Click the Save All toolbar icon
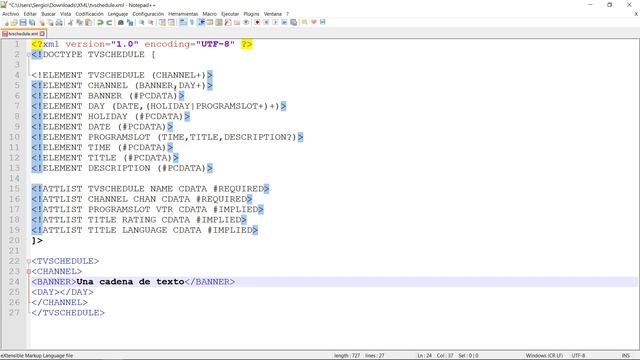This screenshot has width=640, height=360. tap(32, 22)
